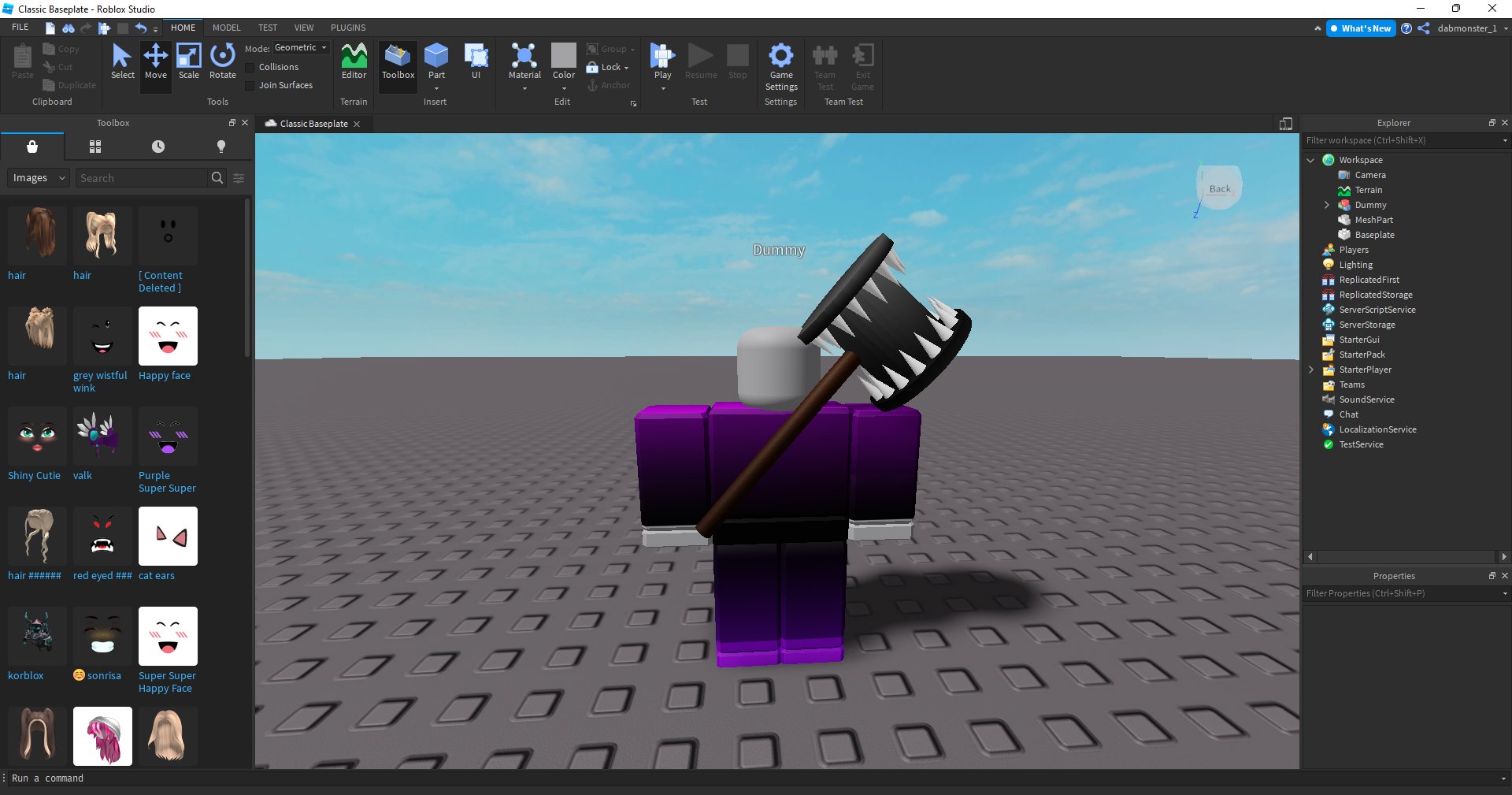Open Toolbox Creations lightbulb tab
This screenshot has width=1512, height=795.
(x=221, y=147)
